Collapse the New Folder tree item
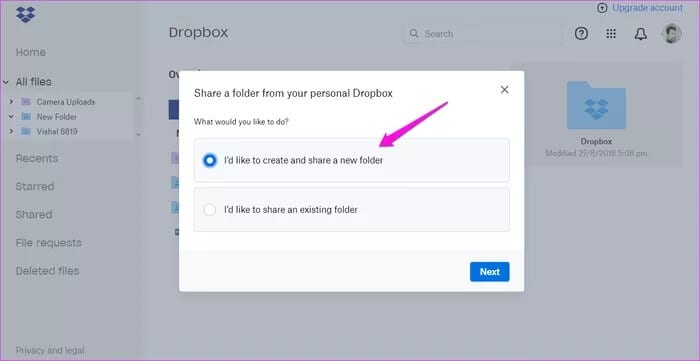This screenshot has width=700, height=361. click(x=11, y=117)
